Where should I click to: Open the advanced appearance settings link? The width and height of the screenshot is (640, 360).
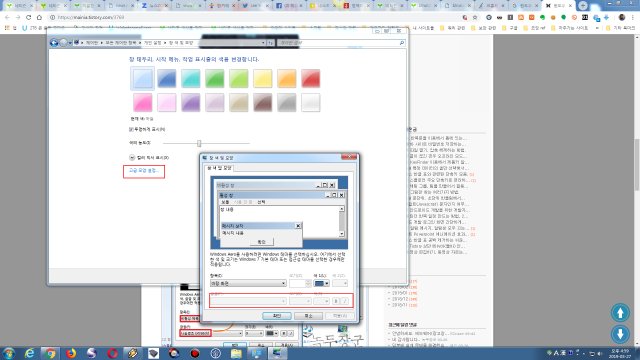[144, 171]
